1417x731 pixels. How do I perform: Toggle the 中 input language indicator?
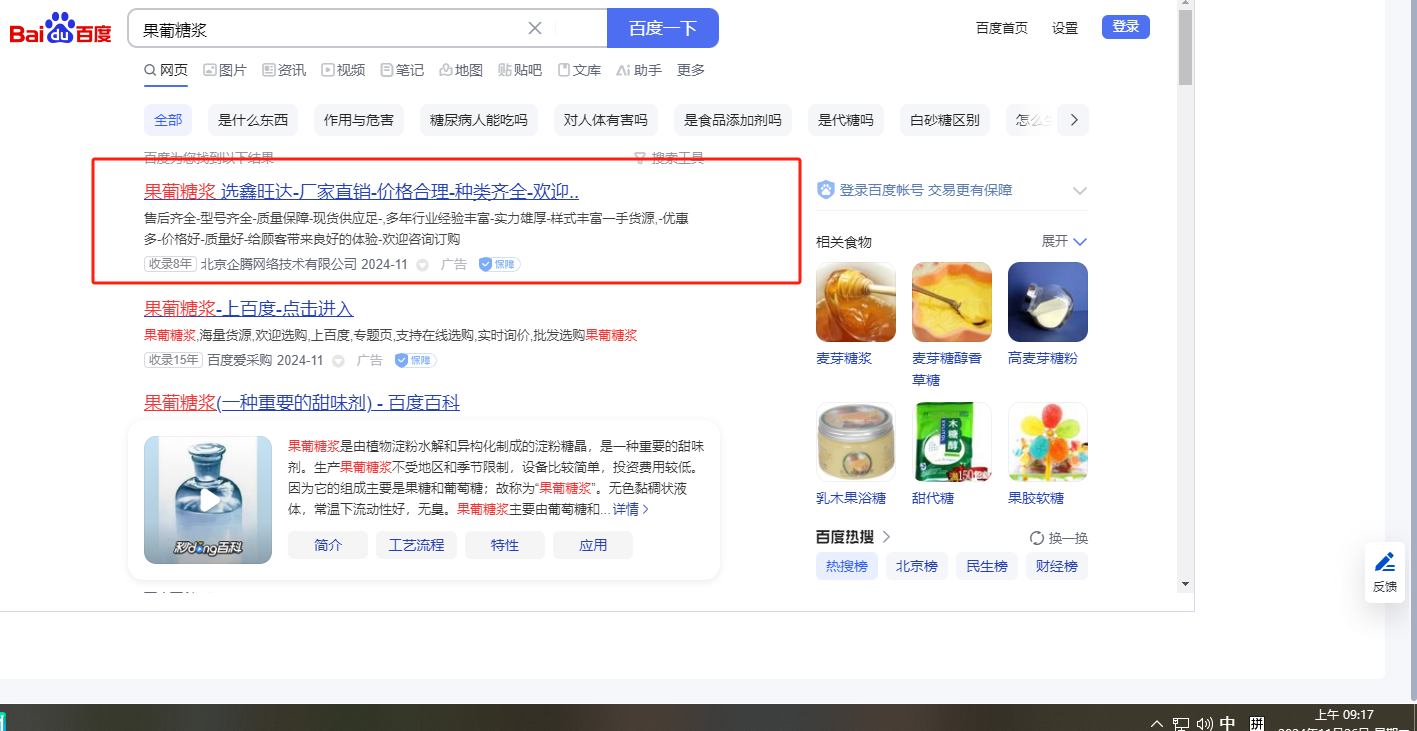point(1228,723)
